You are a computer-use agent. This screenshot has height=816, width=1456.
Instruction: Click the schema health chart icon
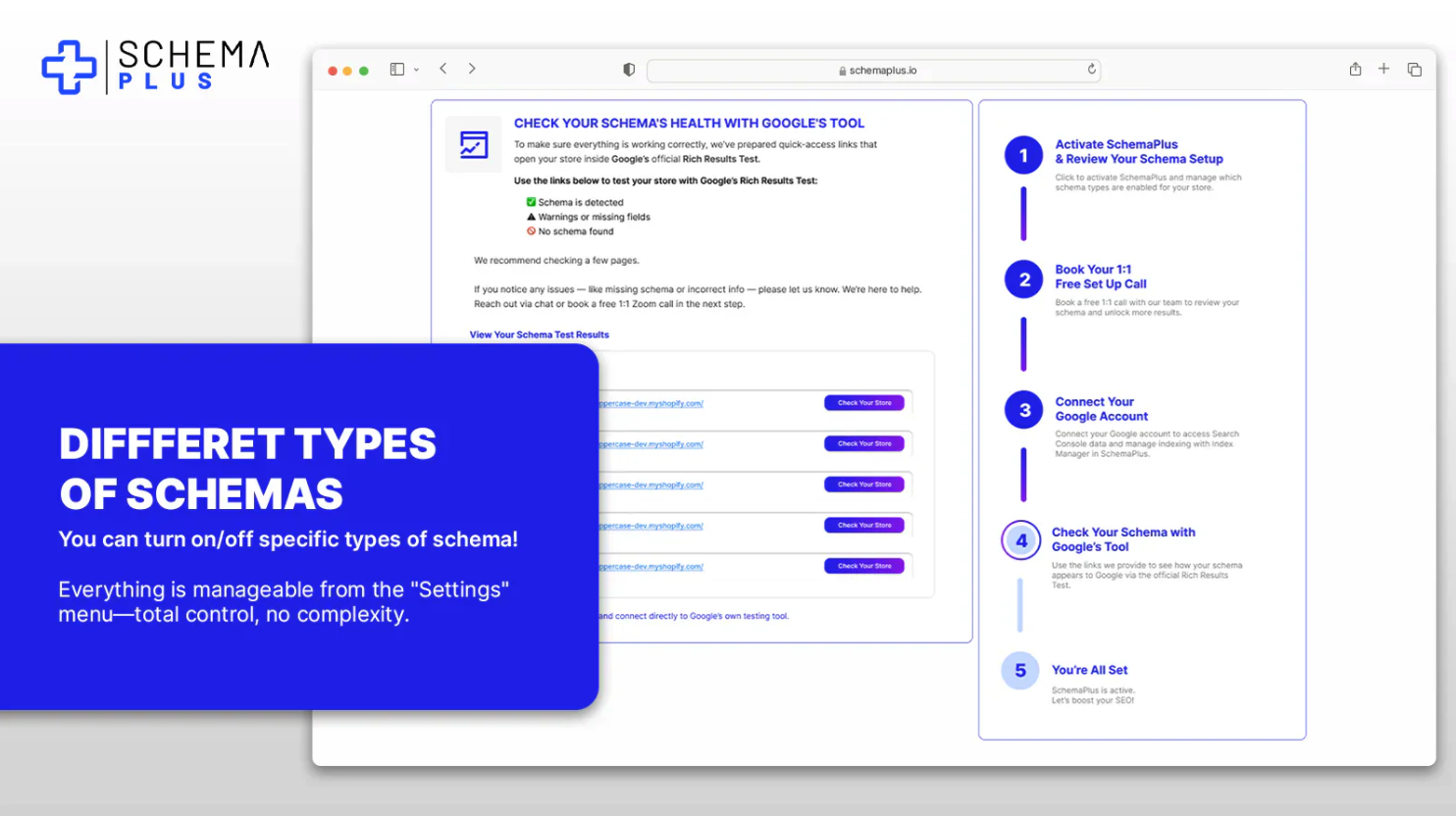pos(474,145)
